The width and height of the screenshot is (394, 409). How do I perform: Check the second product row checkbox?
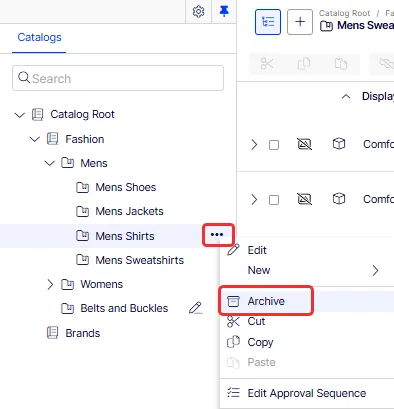[x=274, y=200]
